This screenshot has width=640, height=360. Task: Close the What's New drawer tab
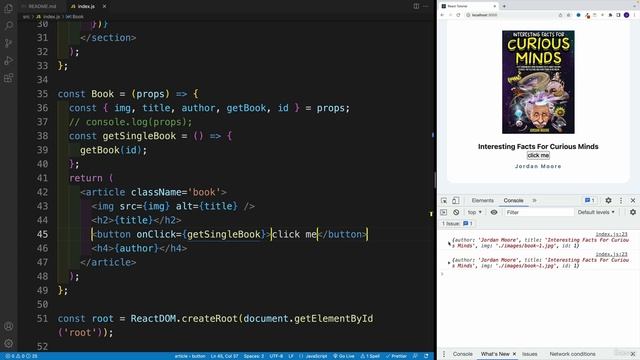514,354
